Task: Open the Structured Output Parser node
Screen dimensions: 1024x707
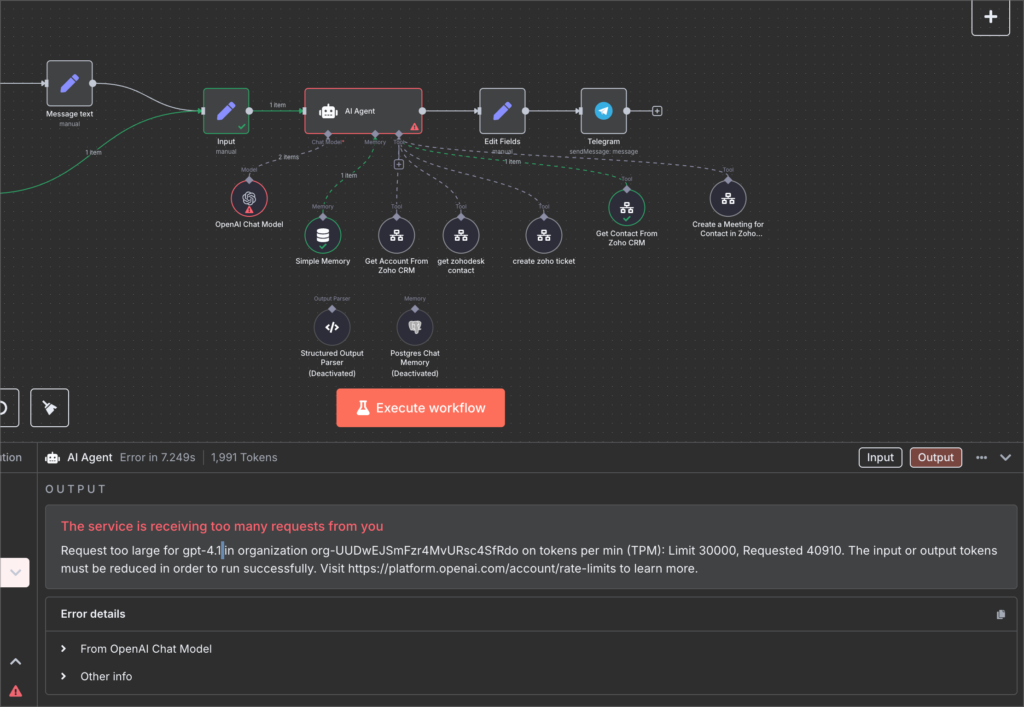Action: 332,327
